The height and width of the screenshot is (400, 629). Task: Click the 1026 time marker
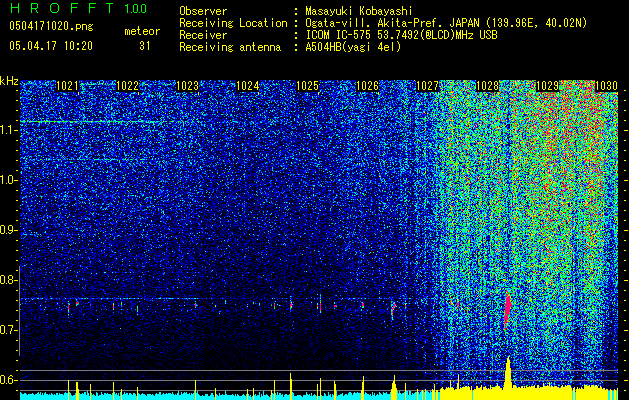click(367, 86)
